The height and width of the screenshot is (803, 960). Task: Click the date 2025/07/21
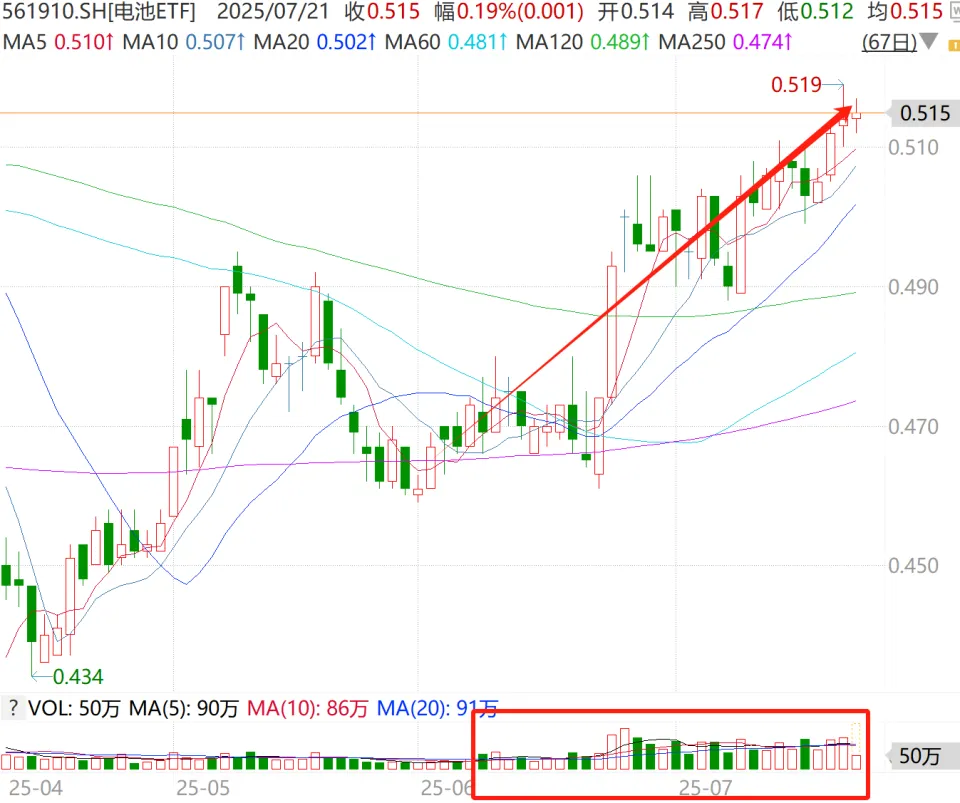[272, 12]
